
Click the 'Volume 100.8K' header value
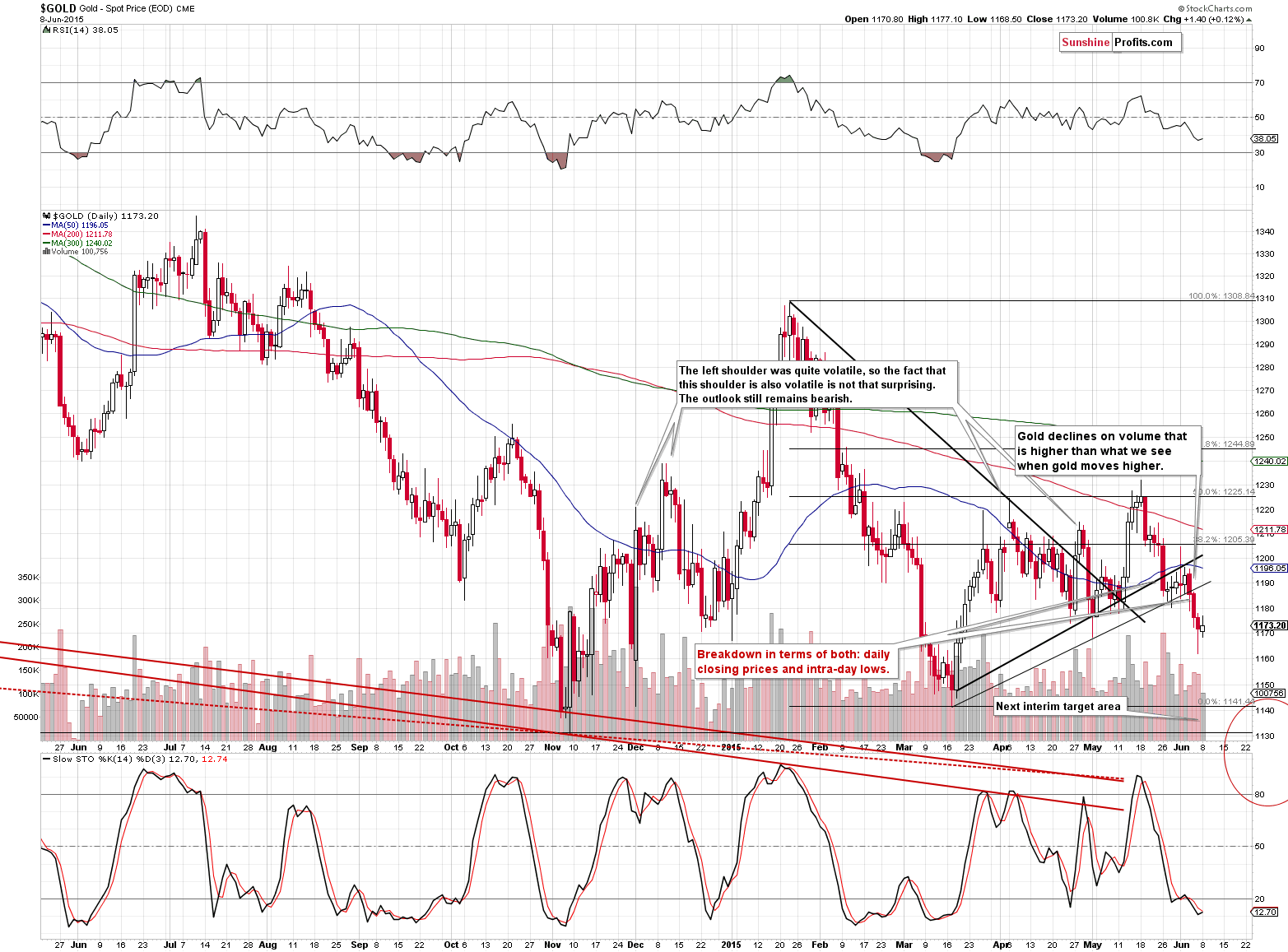click(x=1127, y=19)
